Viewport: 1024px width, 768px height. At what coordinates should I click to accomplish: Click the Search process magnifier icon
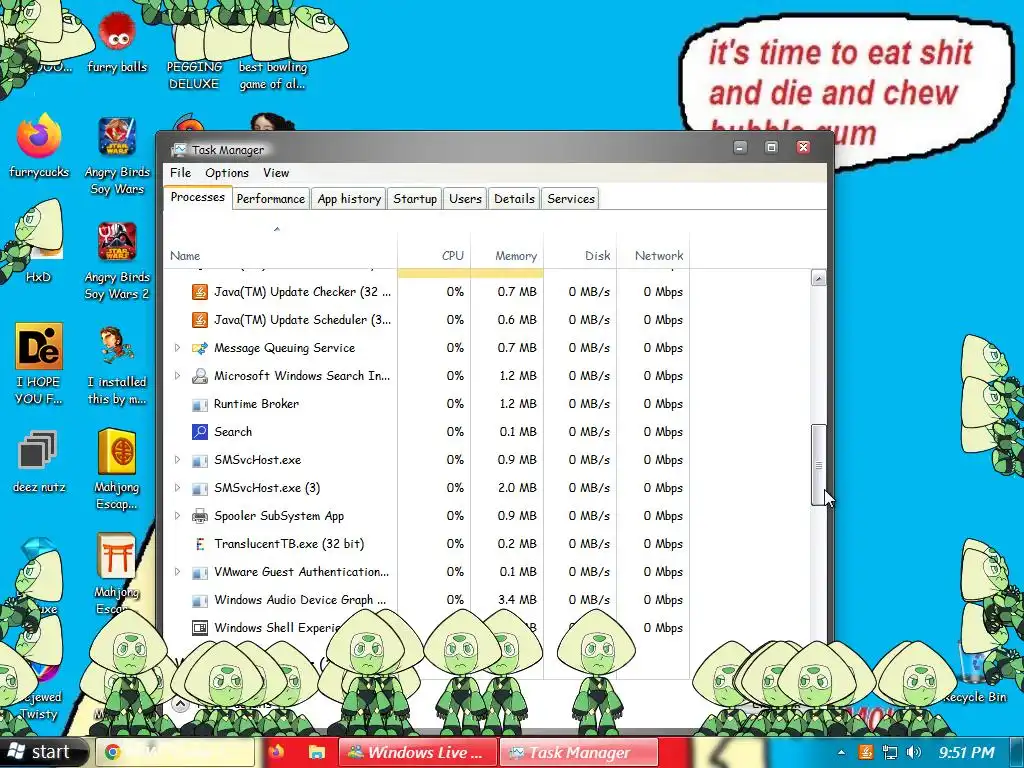coord(199,432)
